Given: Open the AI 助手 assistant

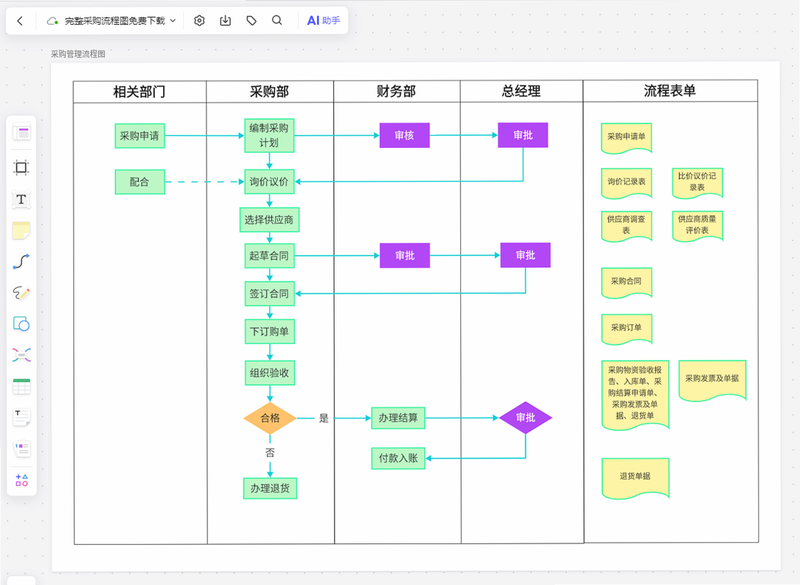Looking at the screenshot, I should [x=323, y=20].
